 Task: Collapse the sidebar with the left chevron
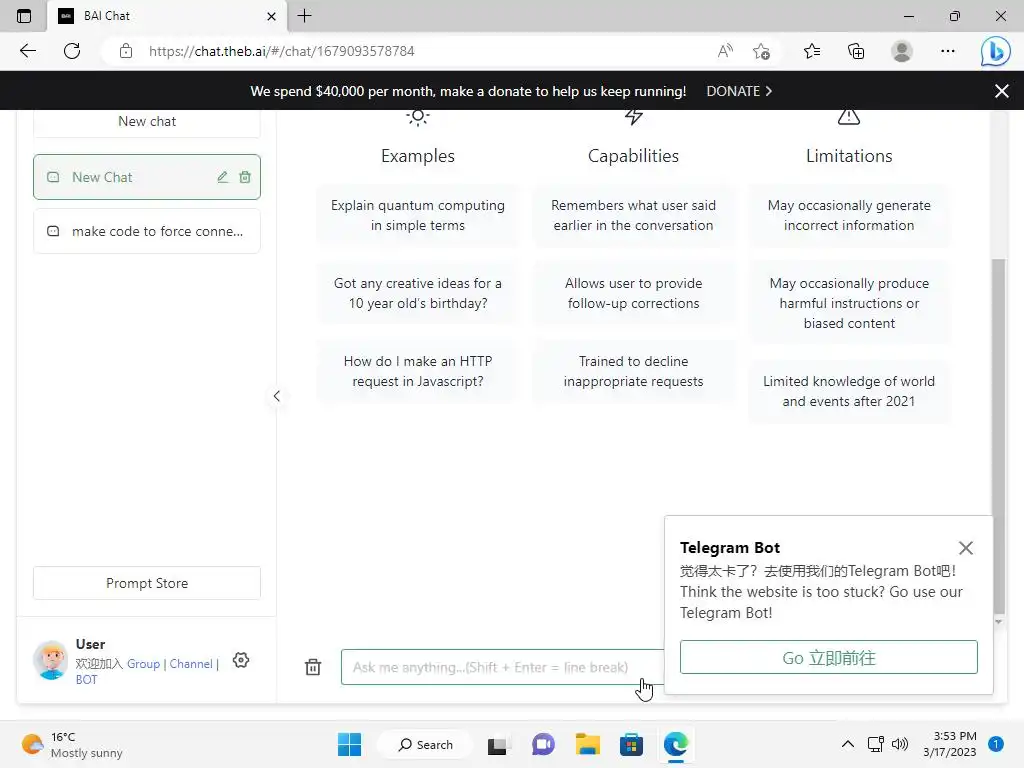[x=277, y=396]
